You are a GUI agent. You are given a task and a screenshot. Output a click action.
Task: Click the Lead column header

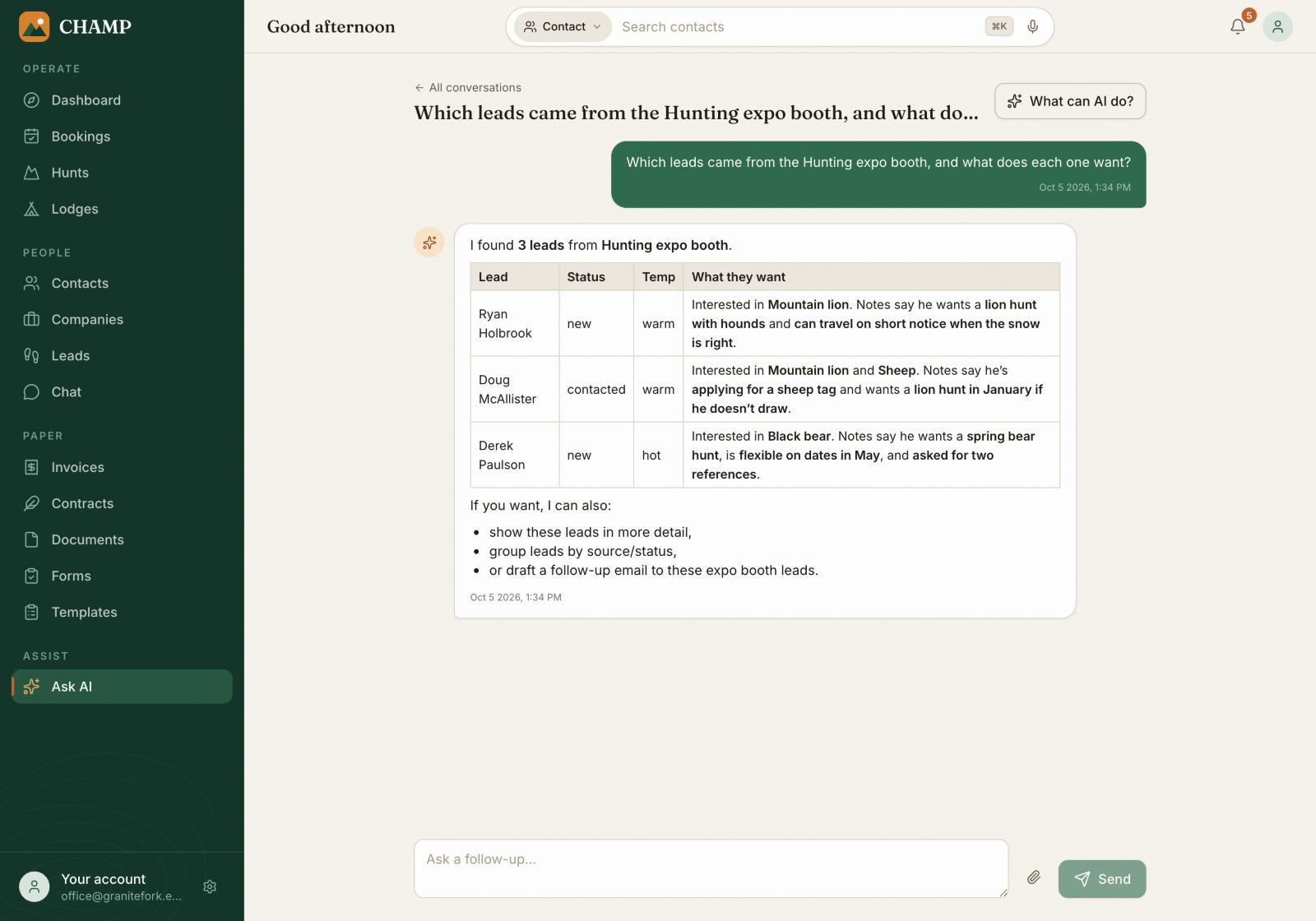click(x=515, y=277)
